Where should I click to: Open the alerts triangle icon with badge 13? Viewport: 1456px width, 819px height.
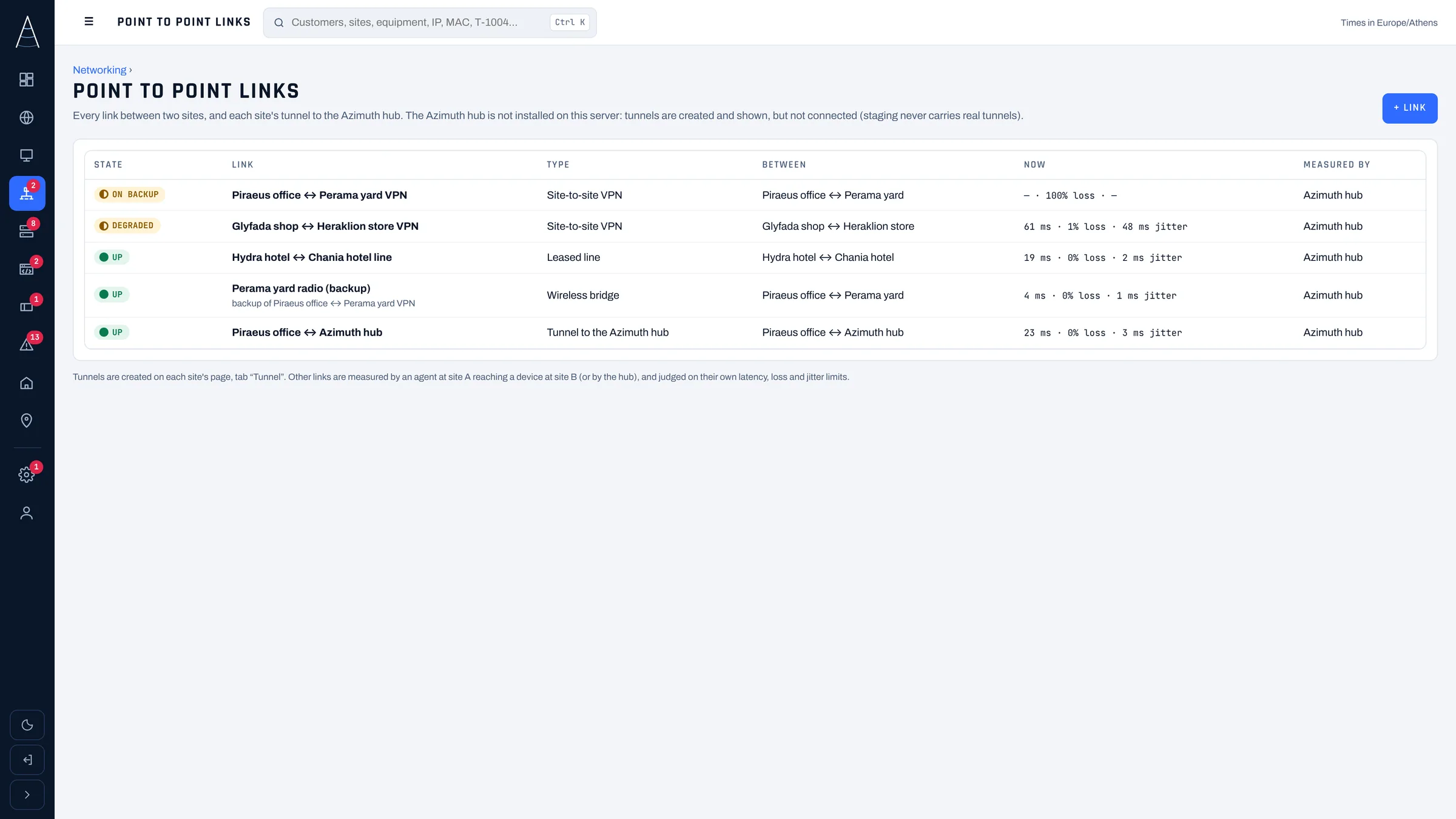coord(27,345)
